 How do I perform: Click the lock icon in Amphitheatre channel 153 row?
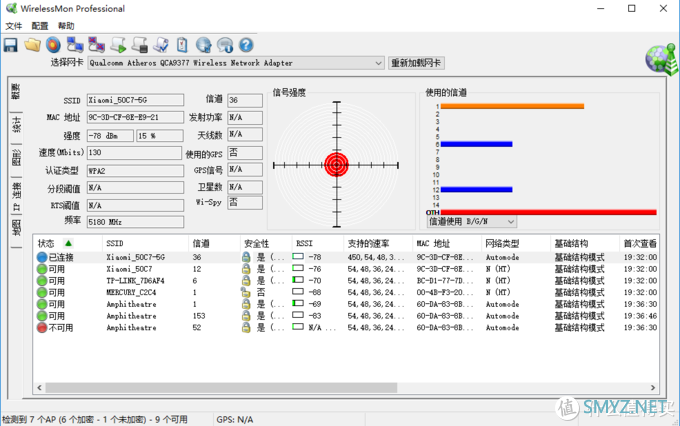coord(246,316)
